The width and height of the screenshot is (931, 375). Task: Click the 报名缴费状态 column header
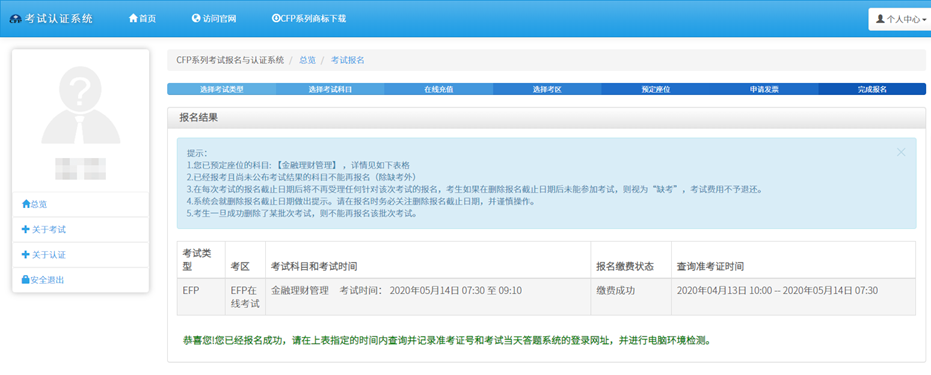631,260
